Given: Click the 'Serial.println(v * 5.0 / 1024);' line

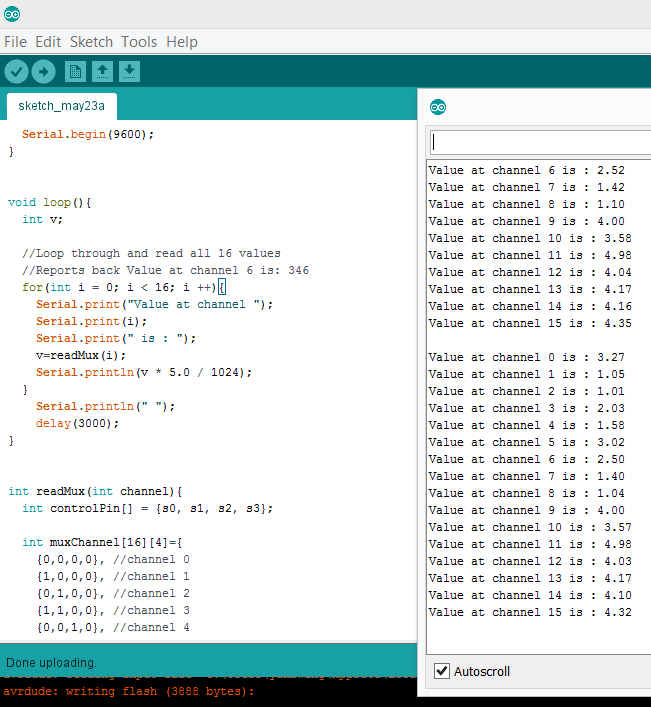Looking at the screenshot, I should [144, 372].
